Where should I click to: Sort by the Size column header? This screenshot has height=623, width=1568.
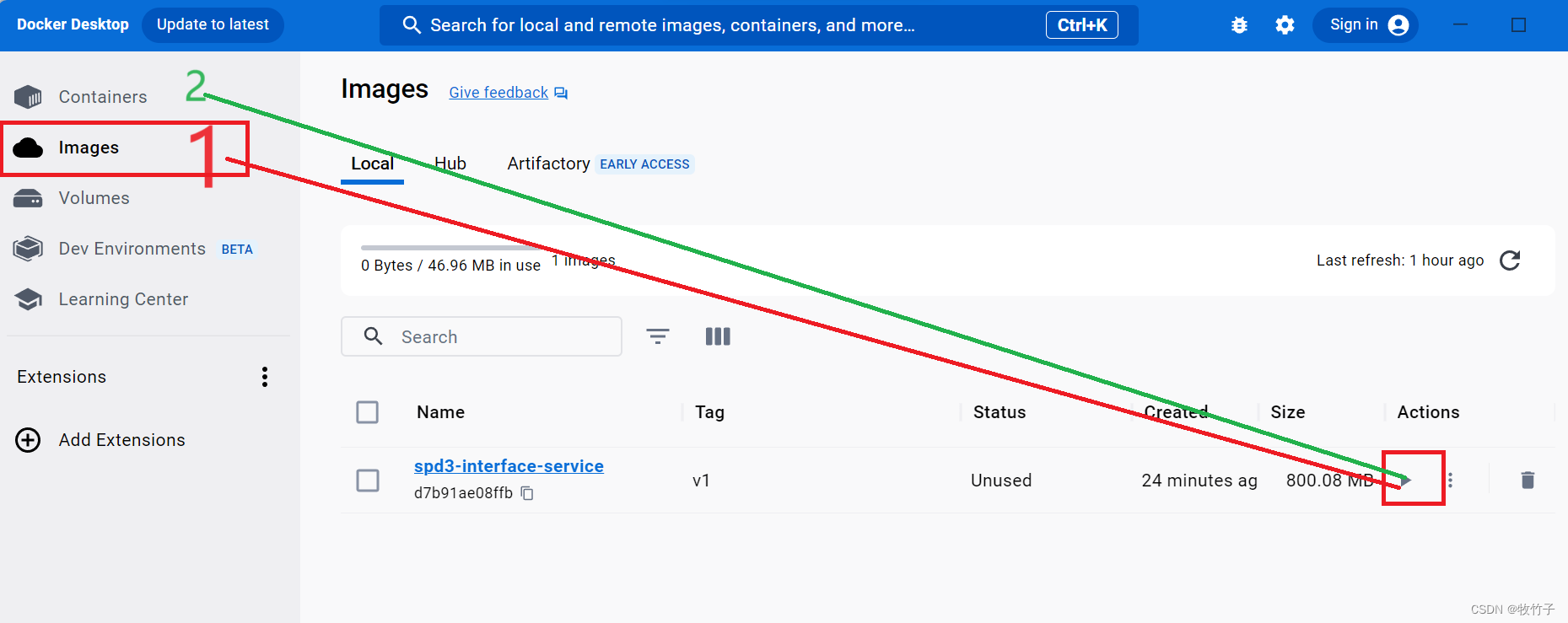[1288, 412]
